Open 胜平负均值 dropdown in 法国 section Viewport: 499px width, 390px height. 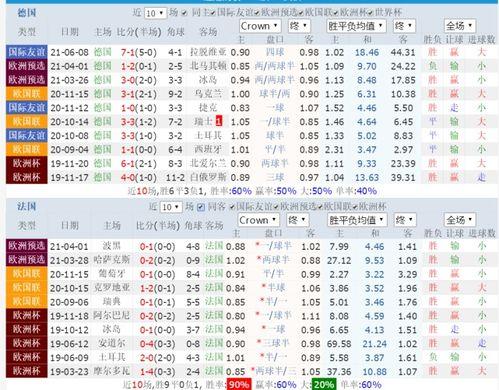click(357, 220)
